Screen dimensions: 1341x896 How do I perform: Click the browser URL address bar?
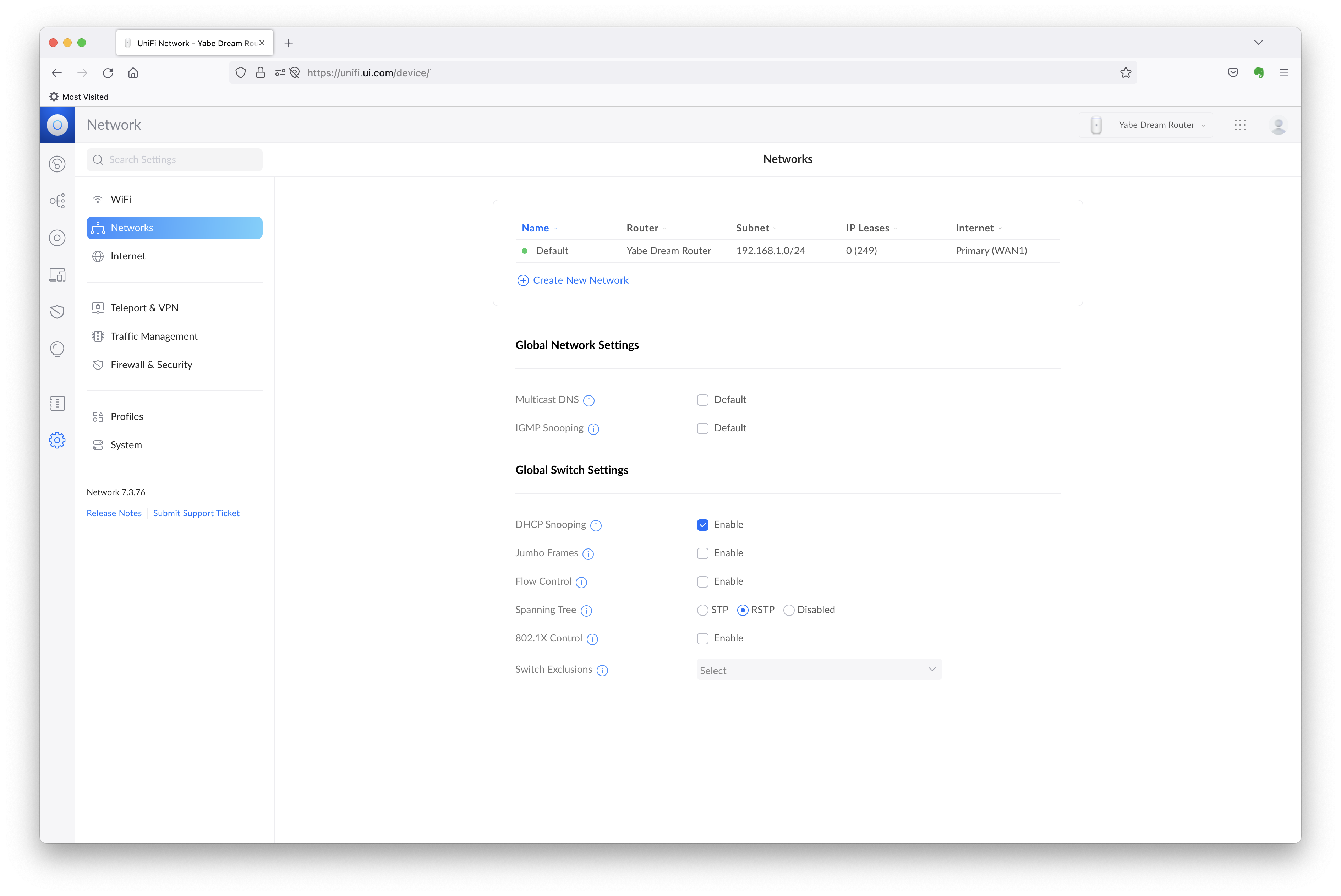click(x=683, y=72)
